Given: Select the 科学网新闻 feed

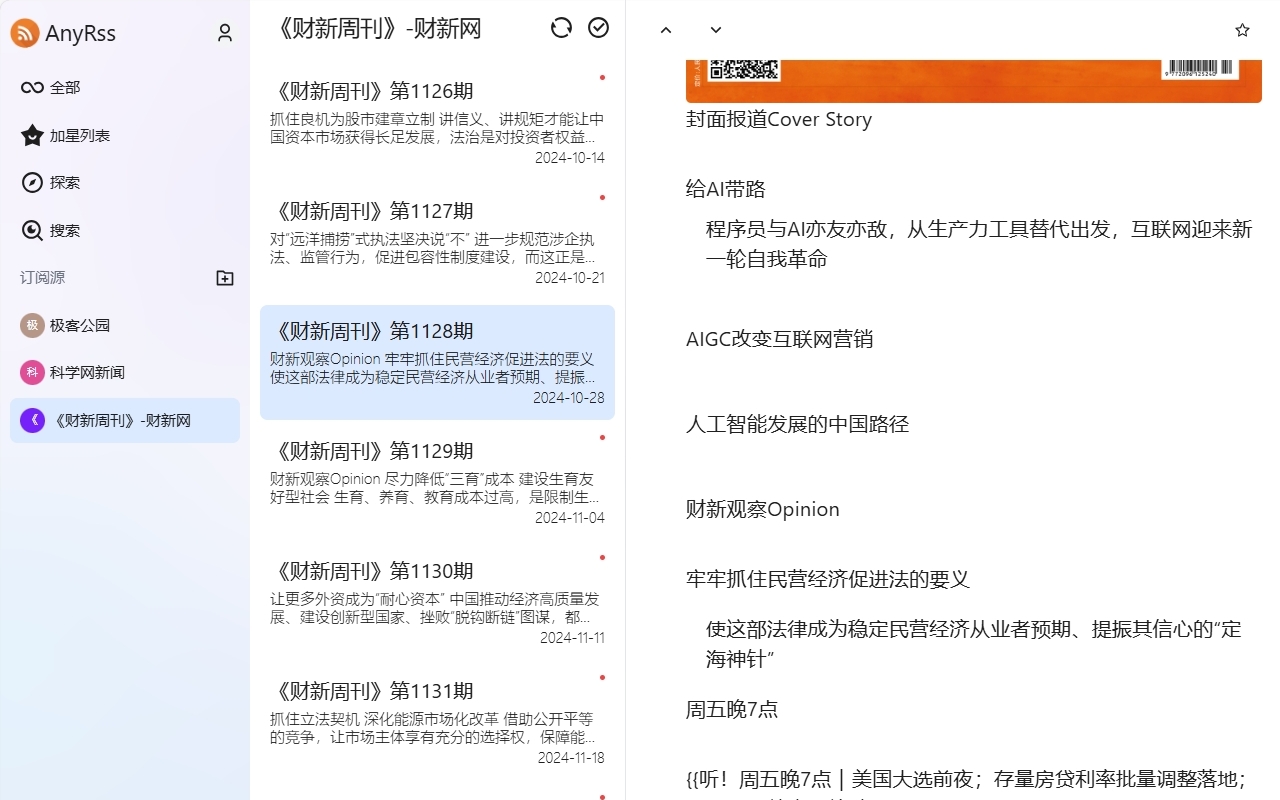Looking at the screenshot, I should 125,373.
